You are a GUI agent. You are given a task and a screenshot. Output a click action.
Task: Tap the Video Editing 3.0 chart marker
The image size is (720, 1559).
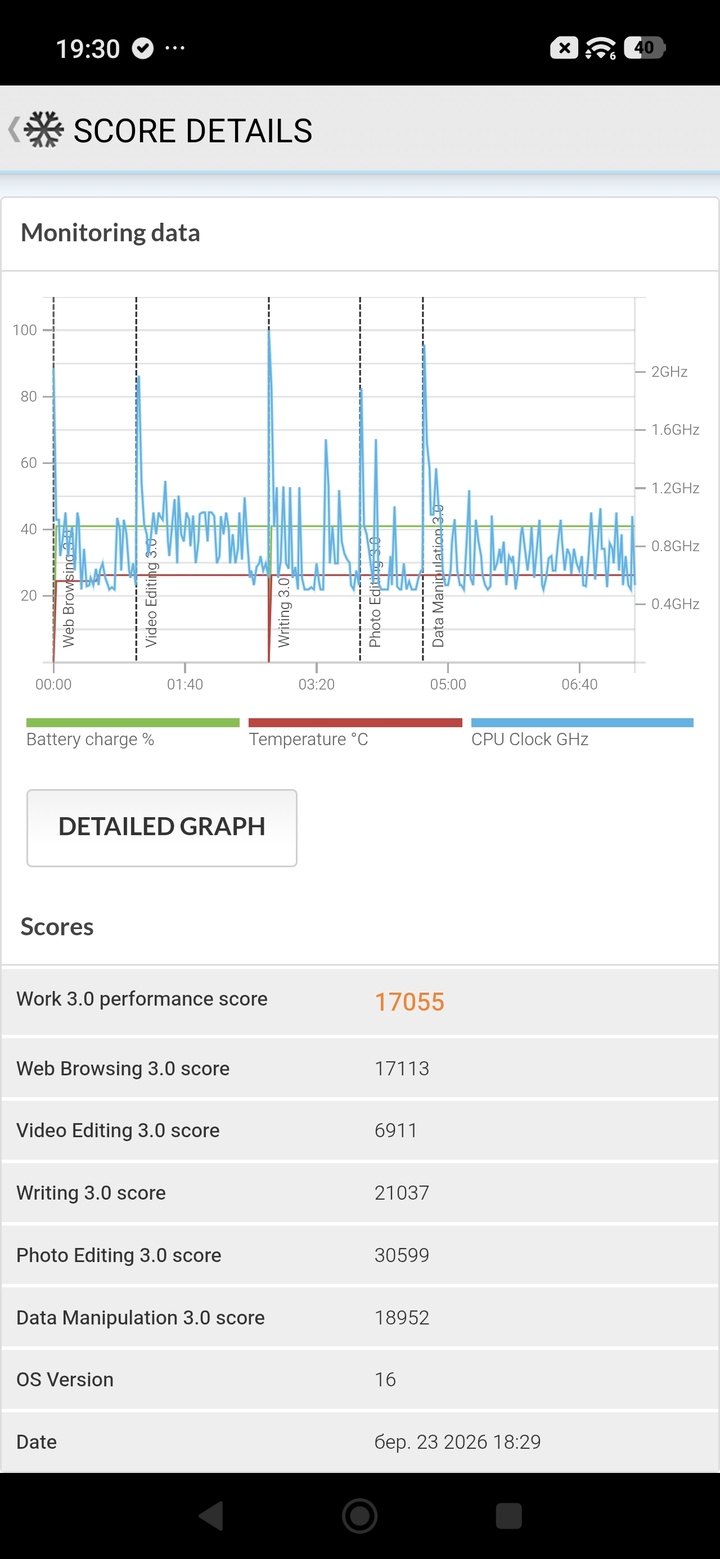pyautogui.click(x=151, y=592)
